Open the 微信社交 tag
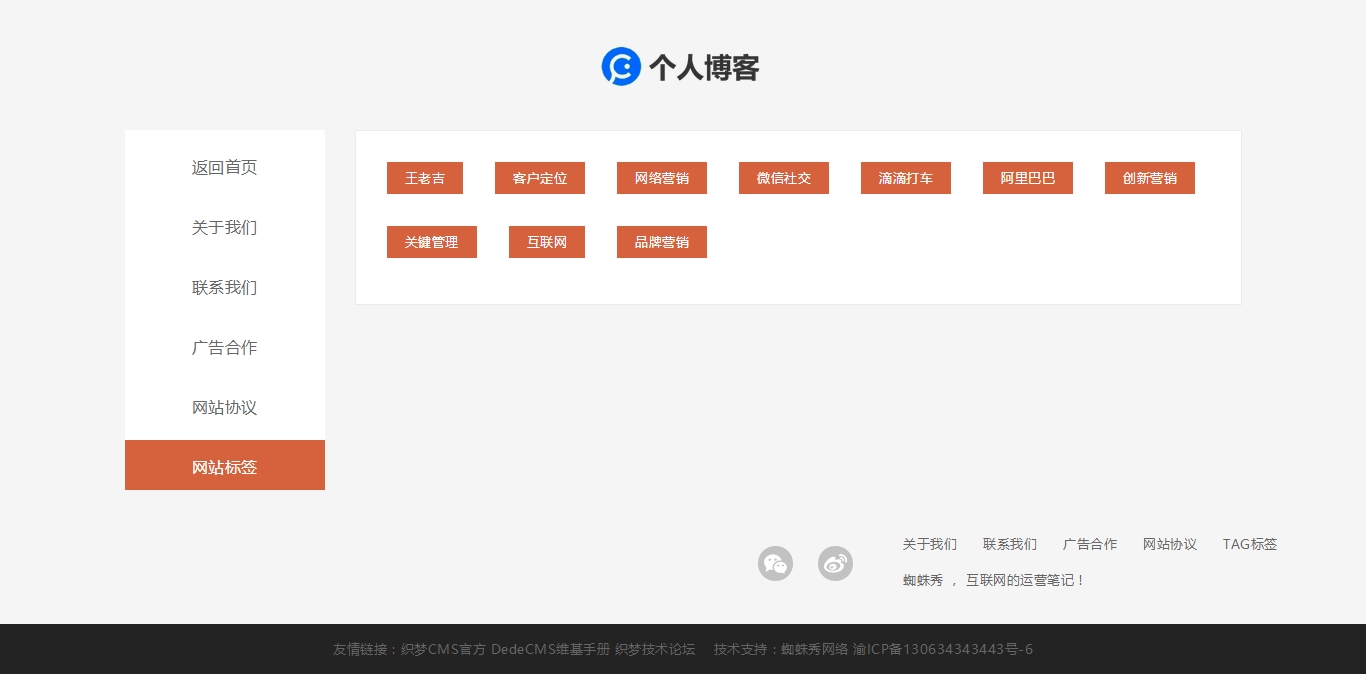Image resolution: width=1366 pixels, height=674 pixels. (783, 178)
